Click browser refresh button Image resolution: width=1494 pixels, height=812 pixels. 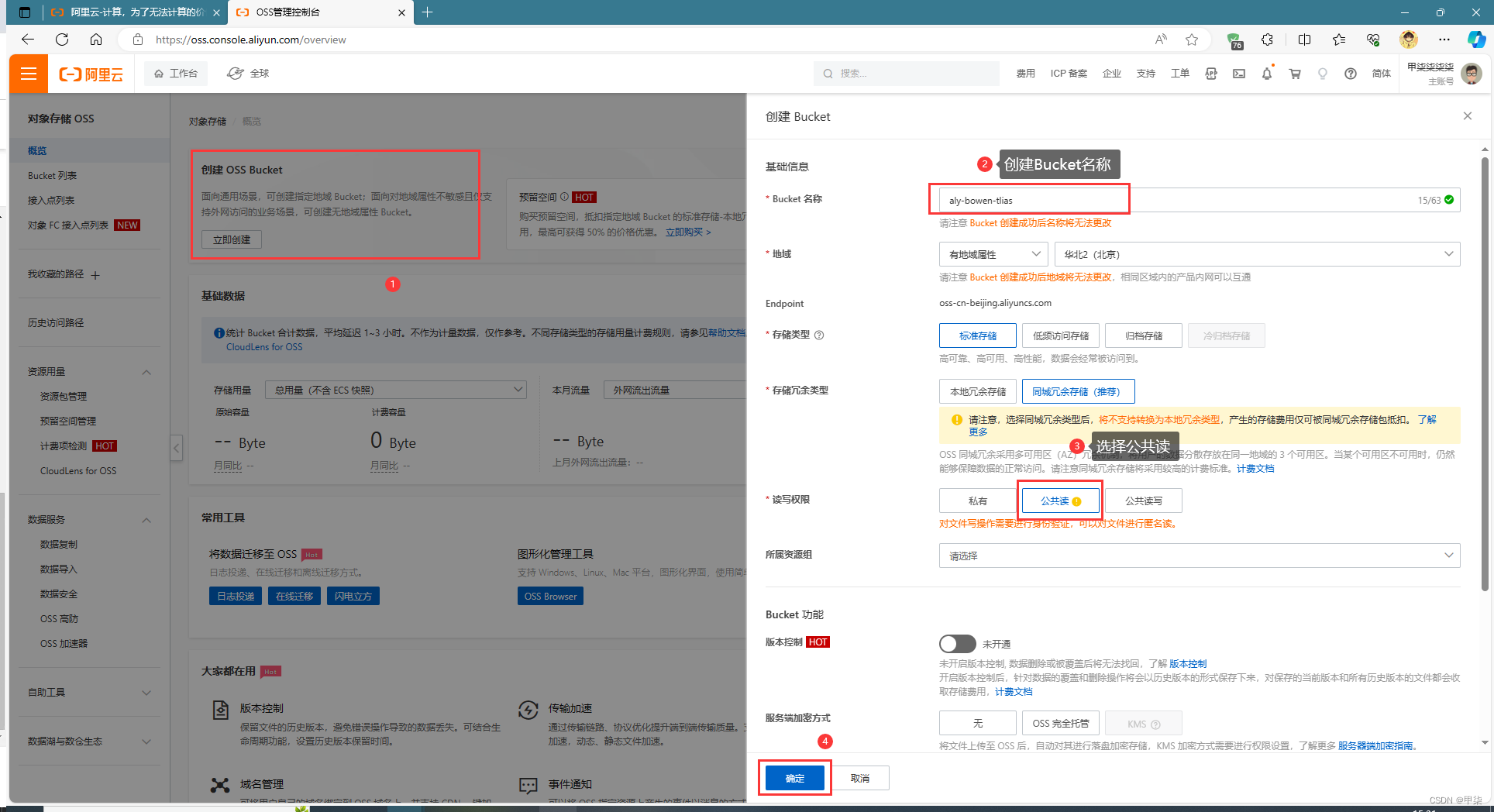click(x=62, y=40)
